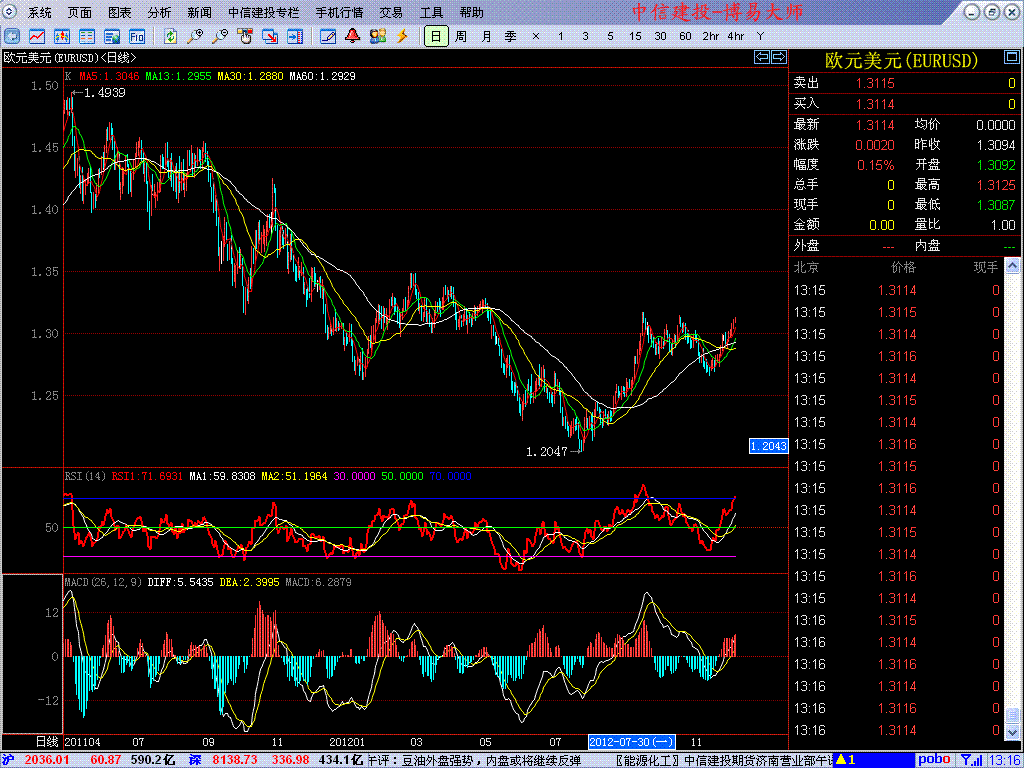This screenshot has height=768, width=1024.
Task: Open the 手机行情 menu
Action: (x=339, y=12)
